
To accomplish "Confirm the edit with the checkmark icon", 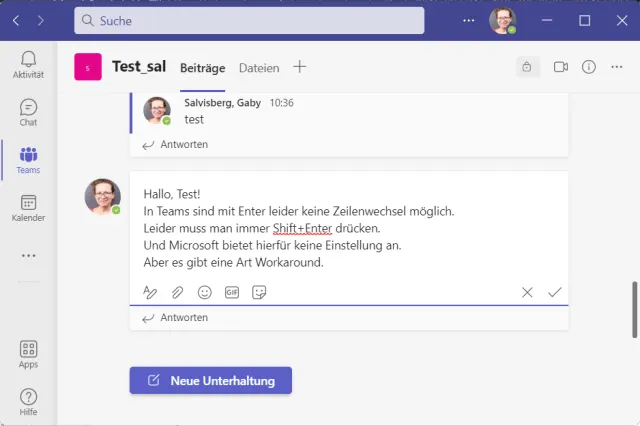I will tap(555, 292).
